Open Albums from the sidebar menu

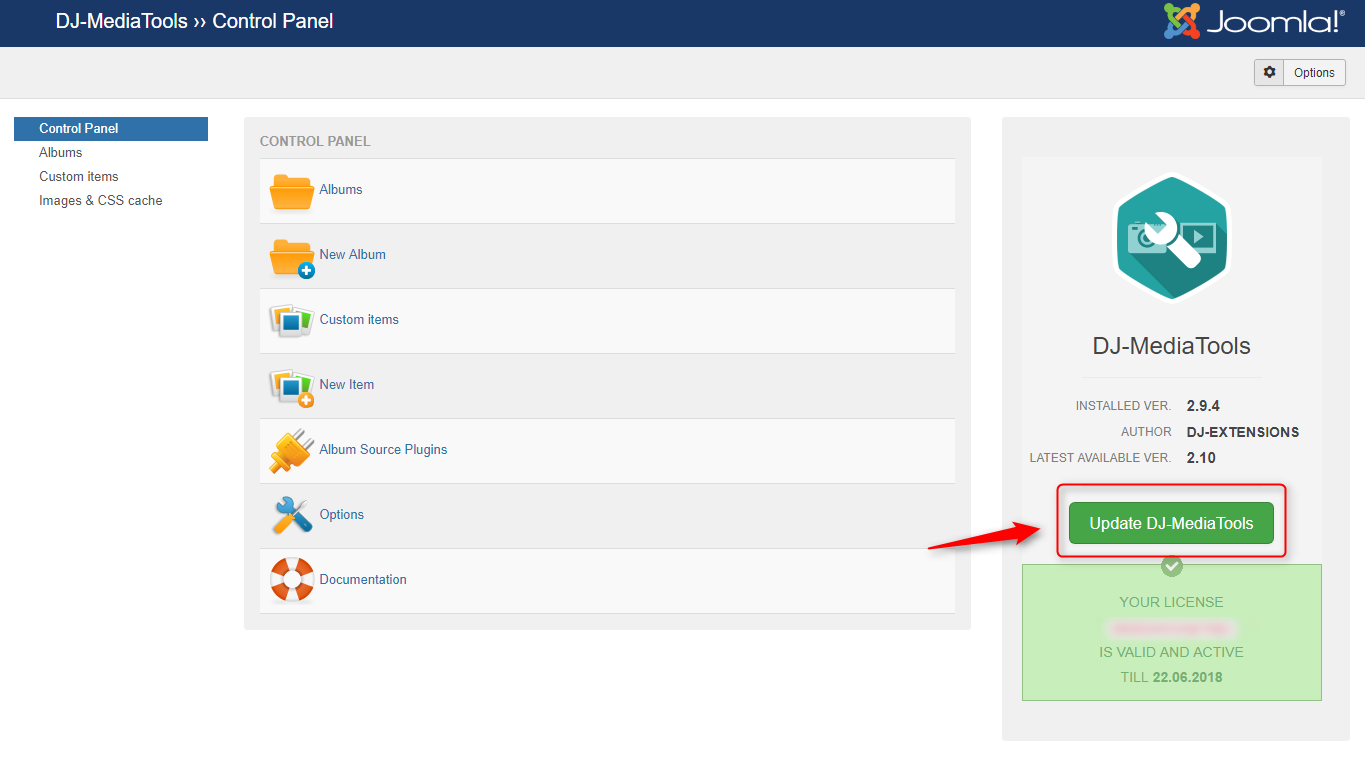click(61, 152)
